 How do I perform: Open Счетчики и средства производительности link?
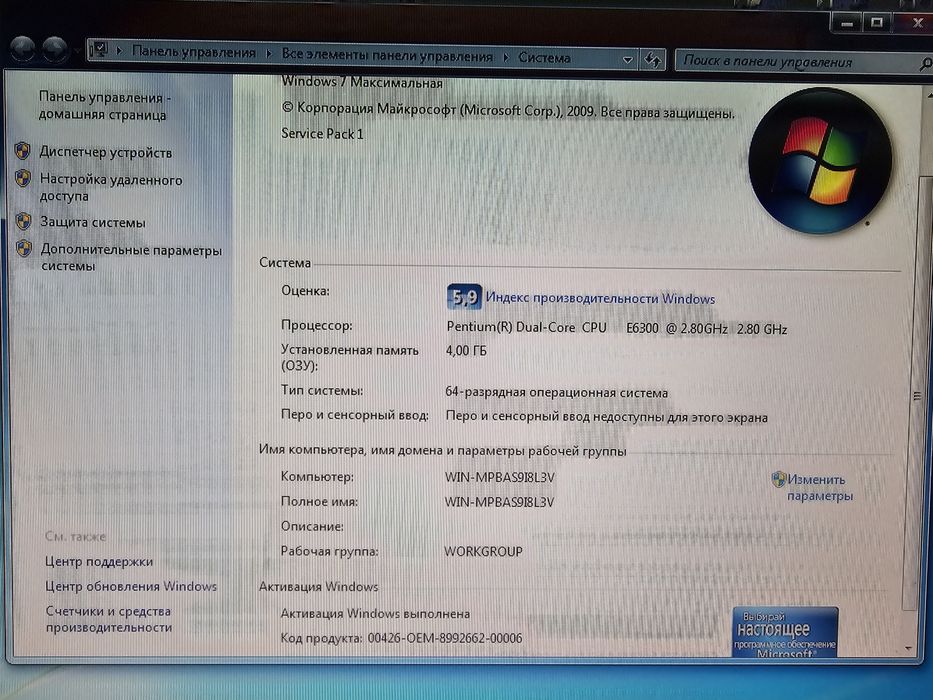point(109,618)
